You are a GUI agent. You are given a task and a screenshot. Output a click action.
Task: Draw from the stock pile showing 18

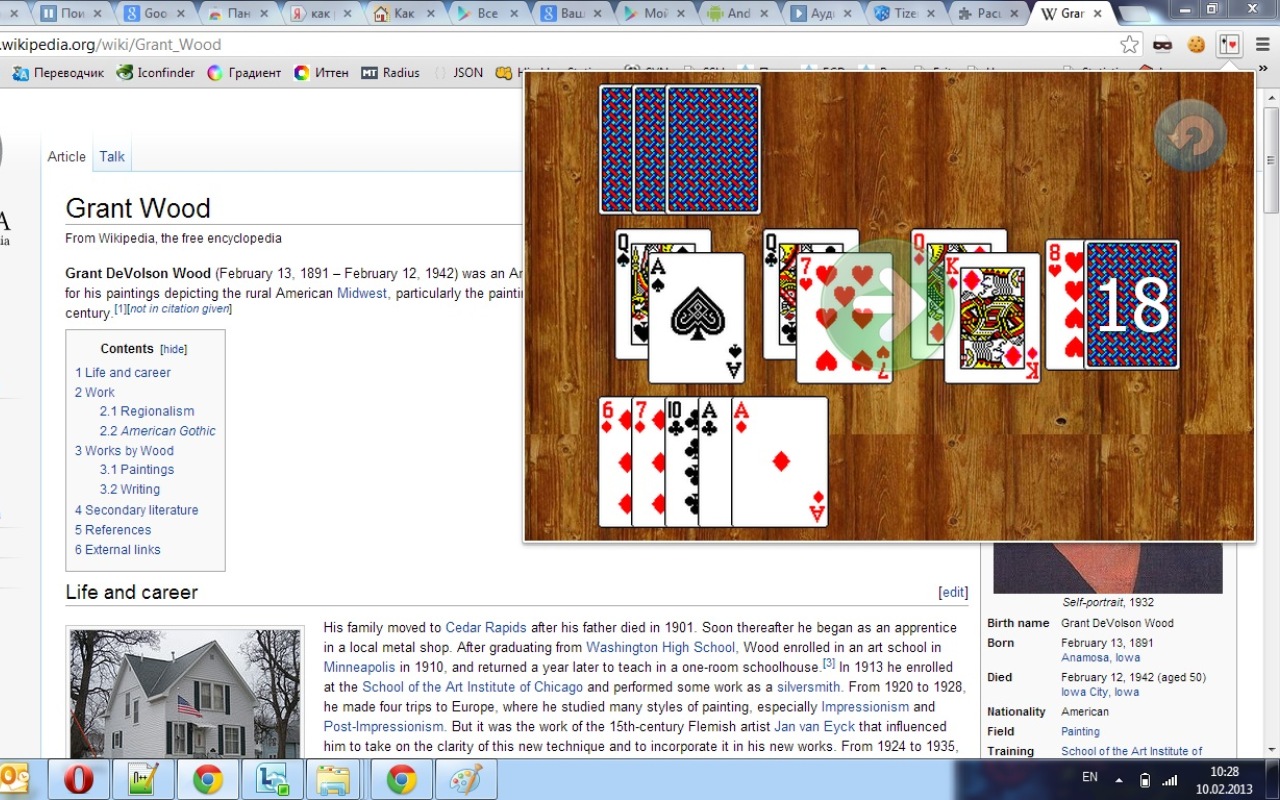pos(1132,305)
